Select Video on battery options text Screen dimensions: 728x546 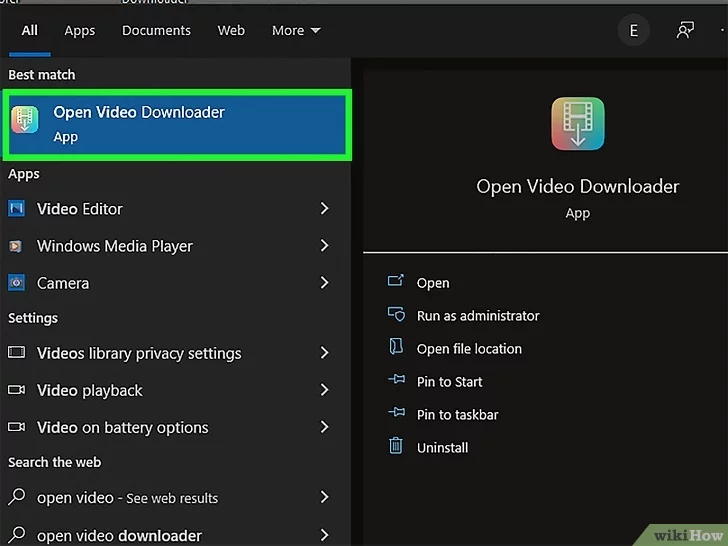123,428
